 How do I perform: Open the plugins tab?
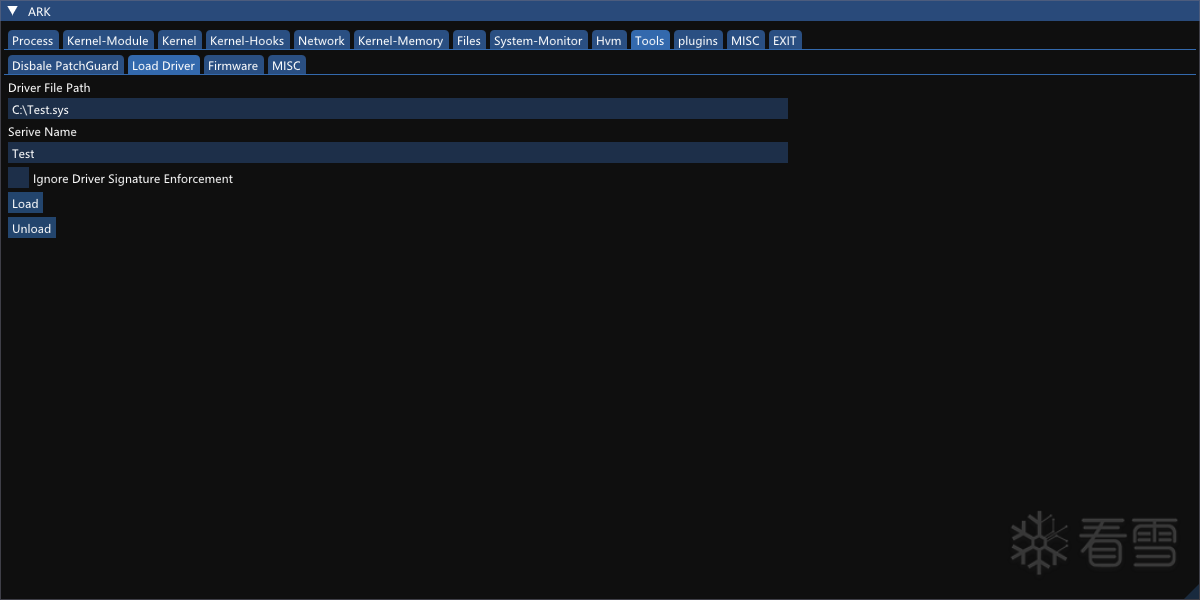[698, 41]
